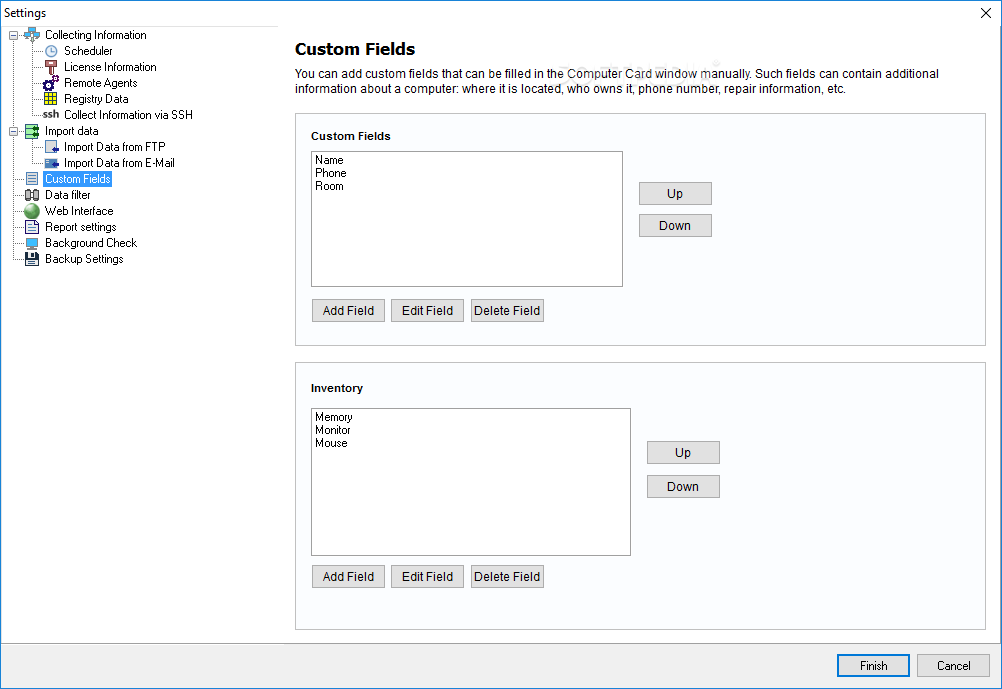Select the Phone entry in Custom Fields

coord(331,173)
